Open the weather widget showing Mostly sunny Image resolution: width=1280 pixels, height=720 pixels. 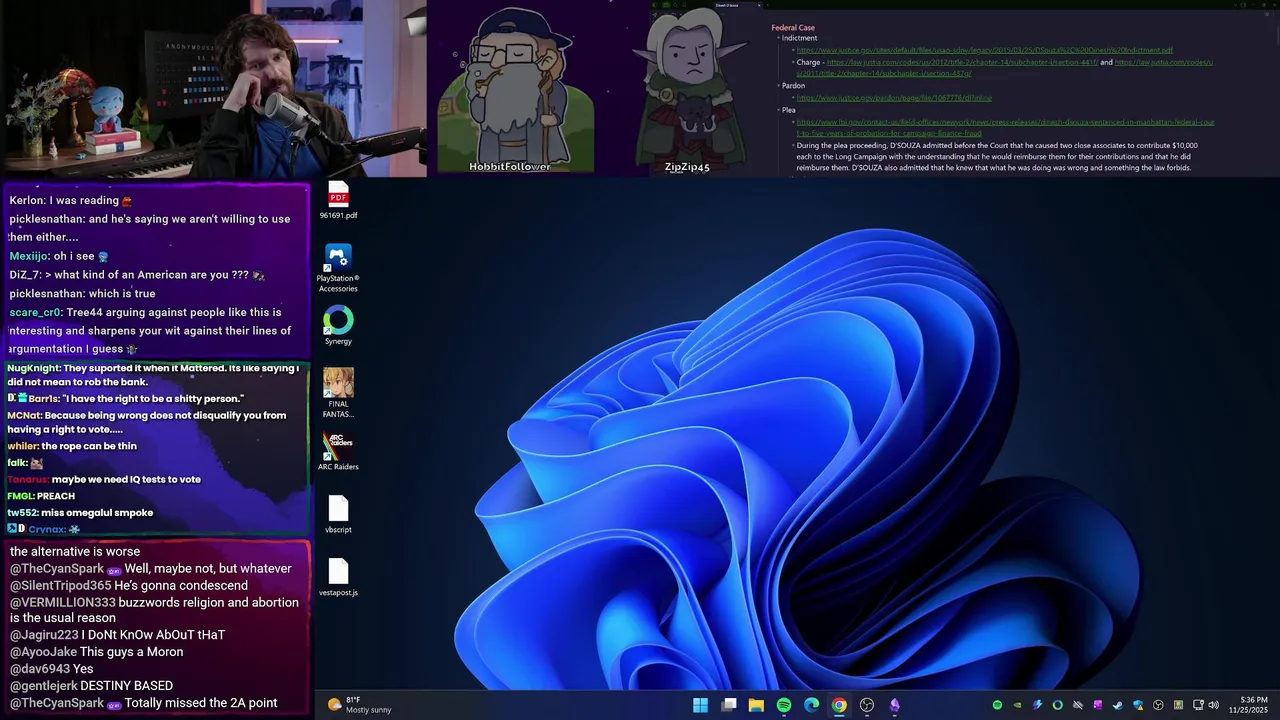click(359, 705)
